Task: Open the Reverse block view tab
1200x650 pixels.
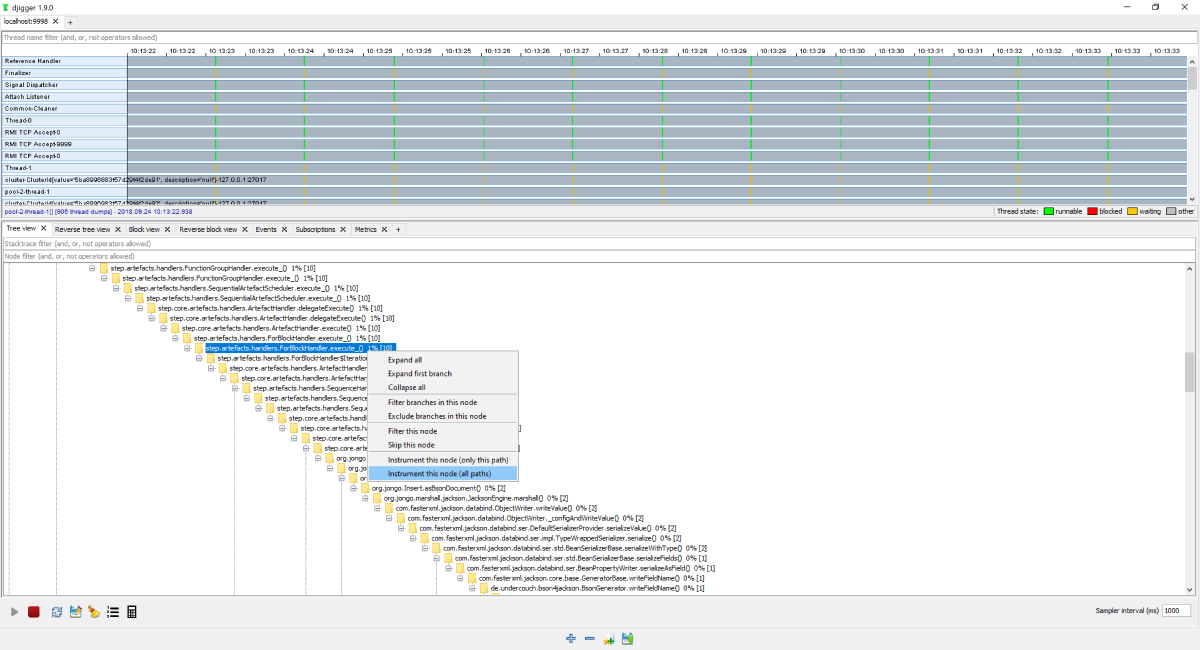Action: 208,229
